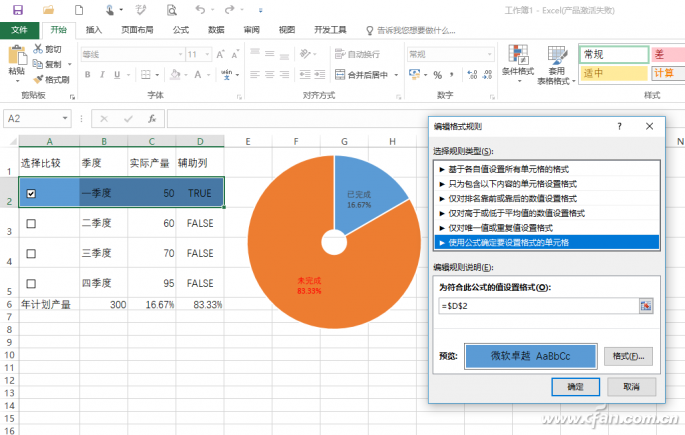Select rule type 使用公式确定要设置格式的单元格
Image resolution: width=685 pixels, height=435 pixels.
pos(547,242)
